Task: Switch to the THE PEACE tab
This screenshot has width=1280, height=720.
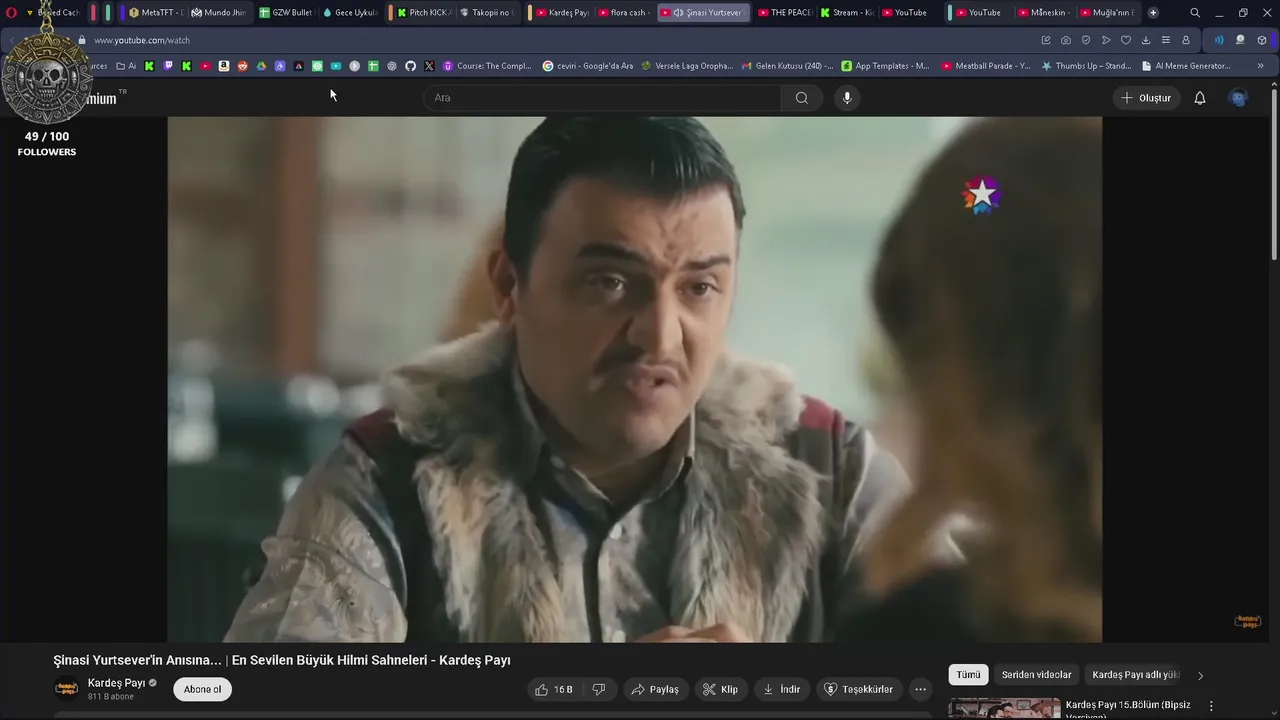Action: (784, 13)
